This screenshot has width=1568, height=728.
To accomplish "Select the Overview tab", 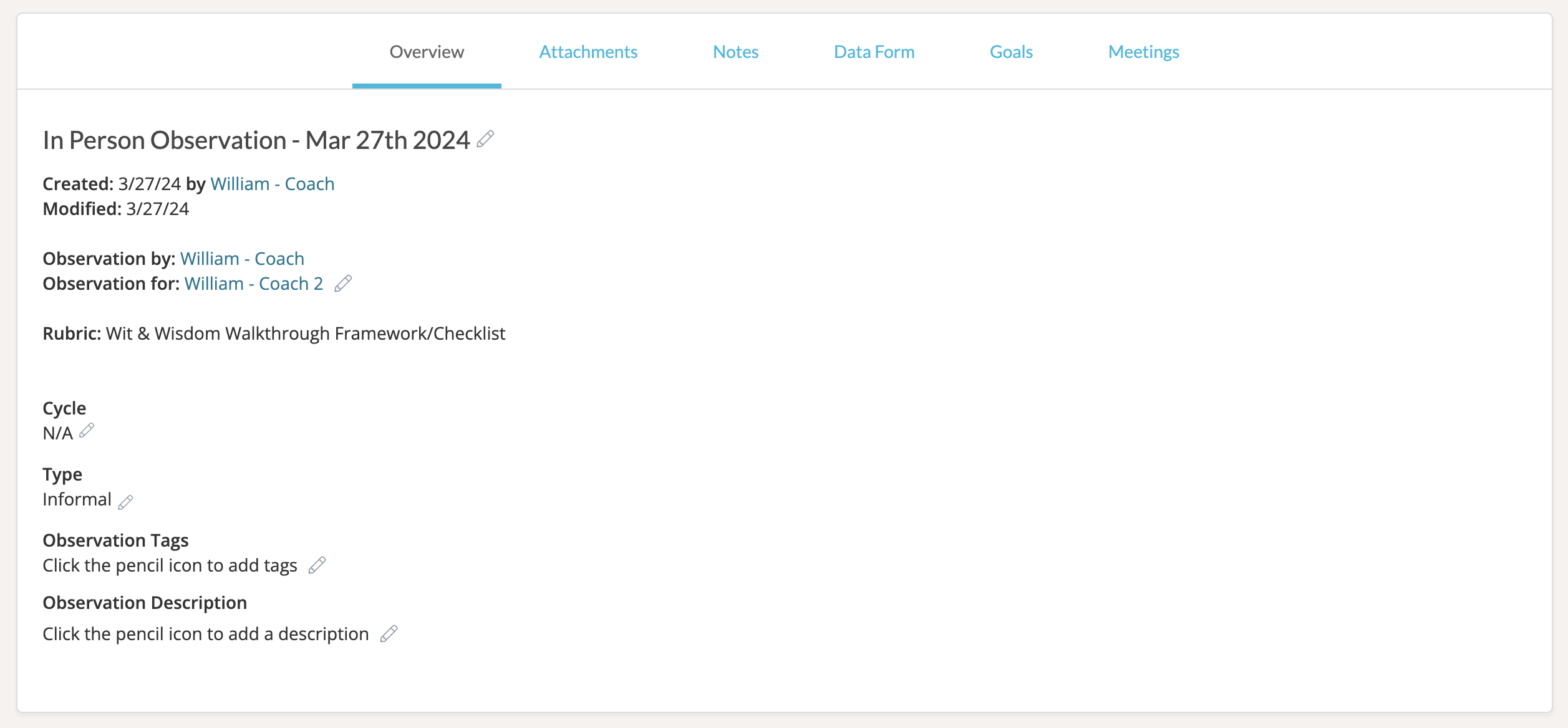I will coord(427,52).
